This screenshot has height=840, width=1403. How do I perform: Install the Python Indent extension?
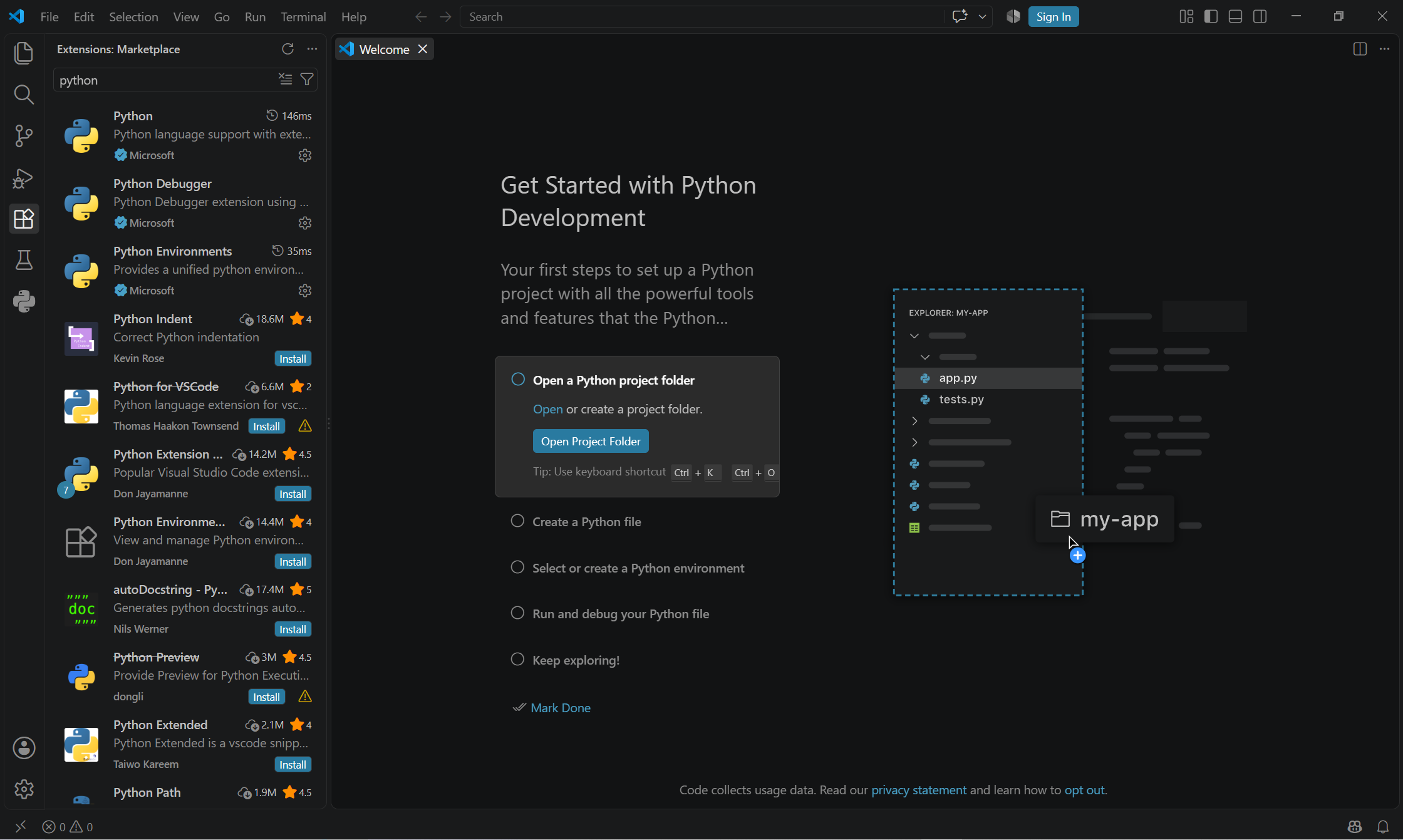(x=293, y=359)
